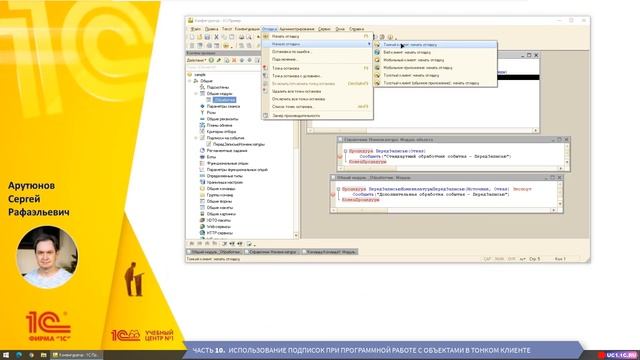Screen dimensions: 640x360
Task: Choose Тонкий клиент: начать отладку
Action: (435, 44)
